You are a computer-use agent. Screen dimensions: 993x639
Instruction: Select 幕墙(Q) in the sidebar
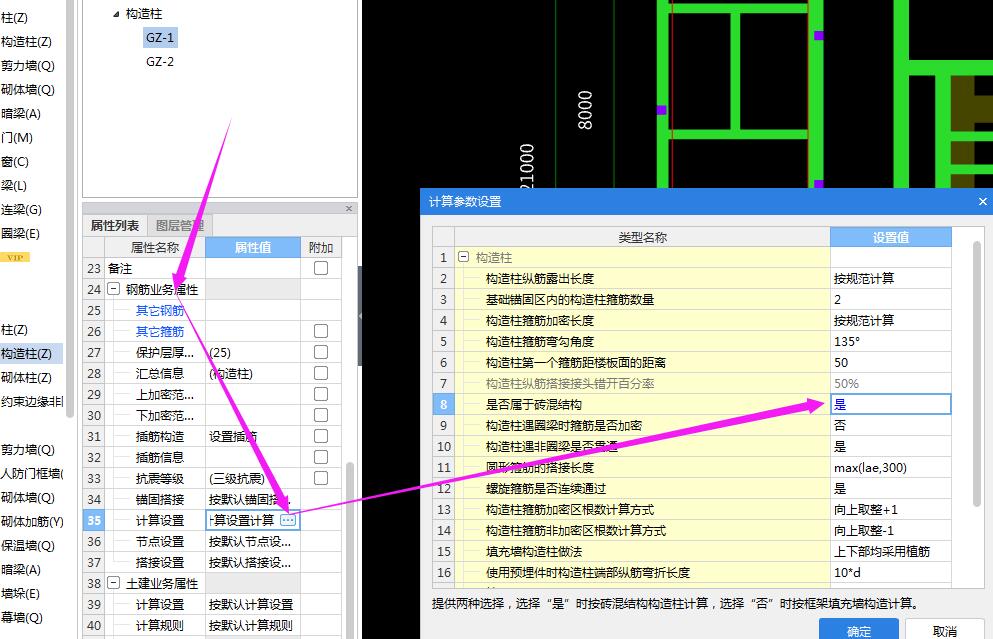tap(22, 617)
